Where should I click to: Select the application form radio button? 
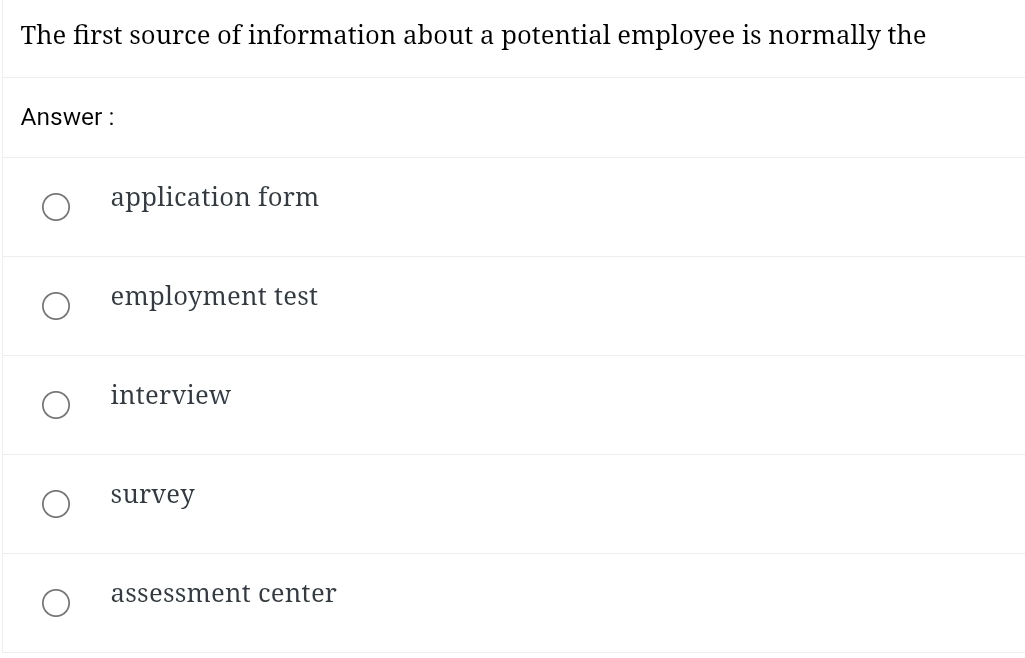(56, 207)
